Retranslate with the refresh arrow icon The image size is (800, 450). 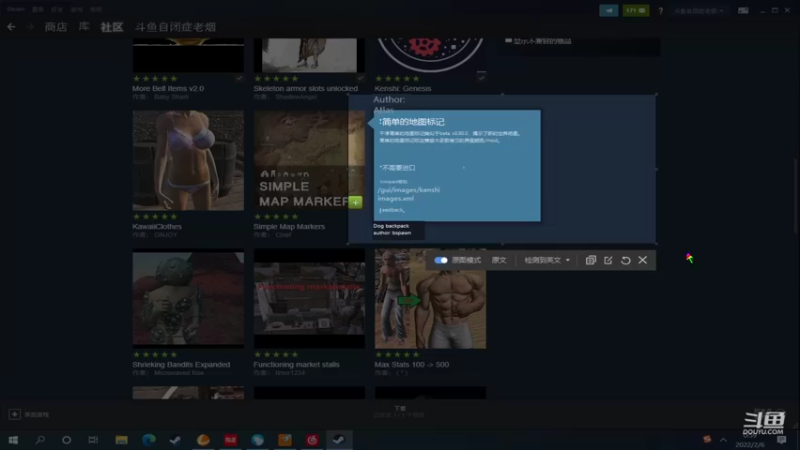pos(626,260)
